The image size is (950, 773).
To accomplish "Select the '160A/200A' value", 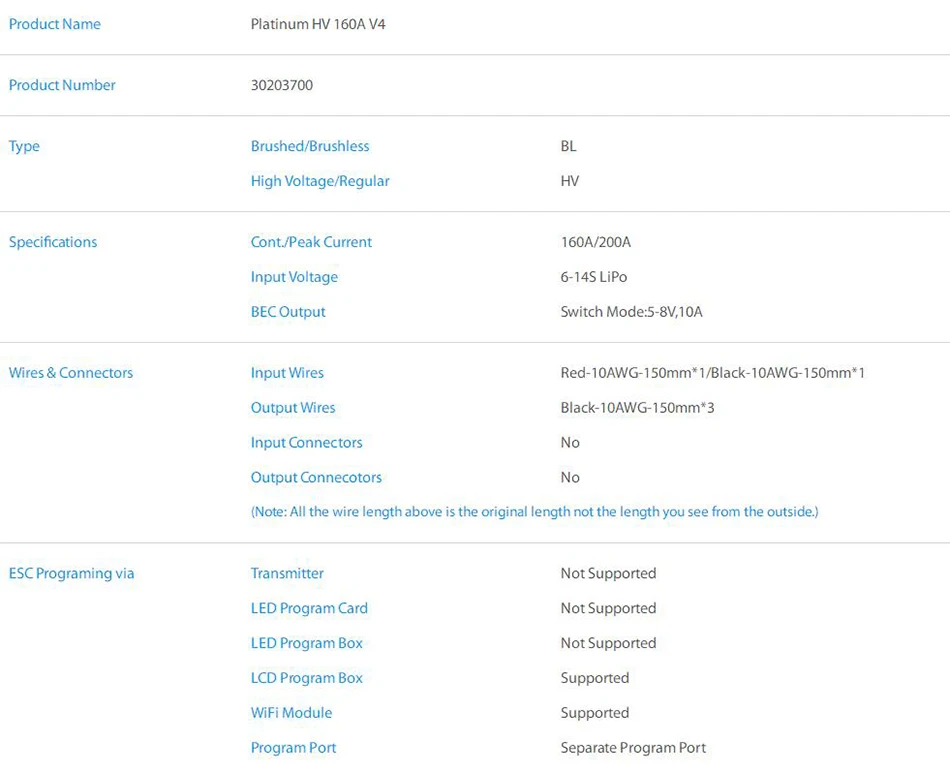I will (596, 242).
